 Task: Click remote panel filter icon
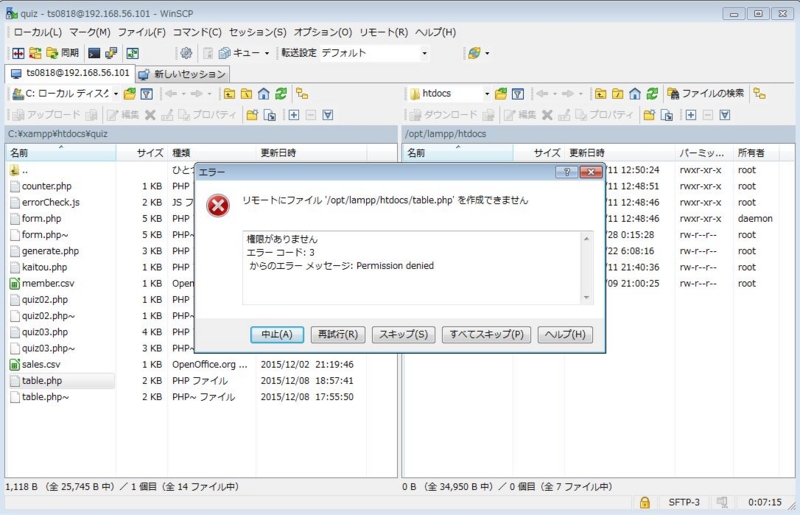(518, 94)
